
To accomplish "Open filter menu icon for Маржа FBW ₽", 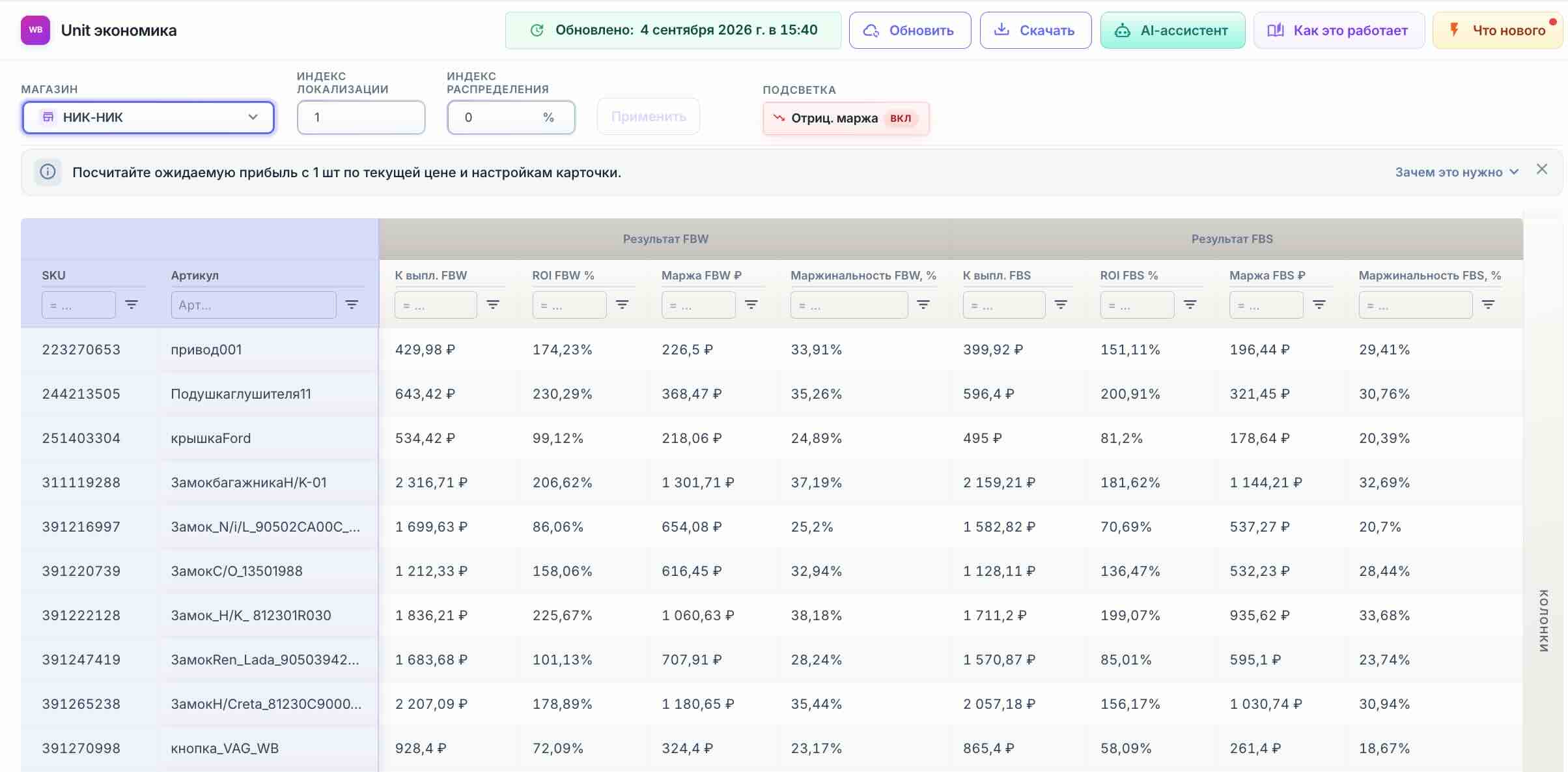I will click(751, 304).
